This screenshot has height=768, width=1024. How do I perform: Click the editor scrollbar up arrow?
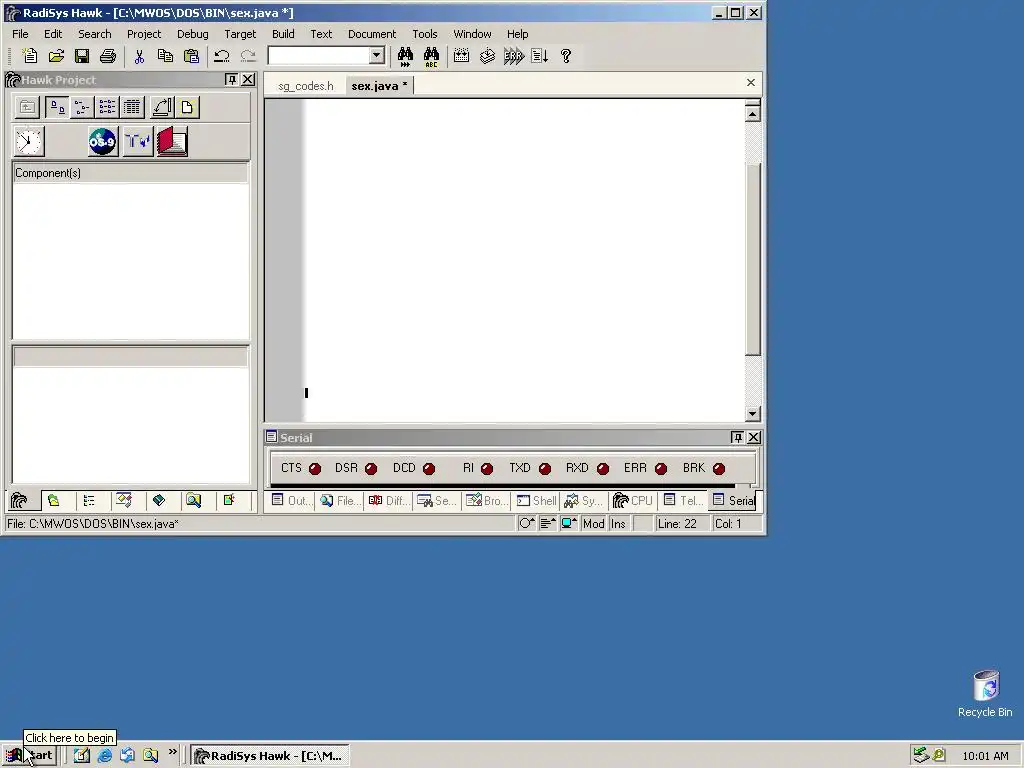752,114
